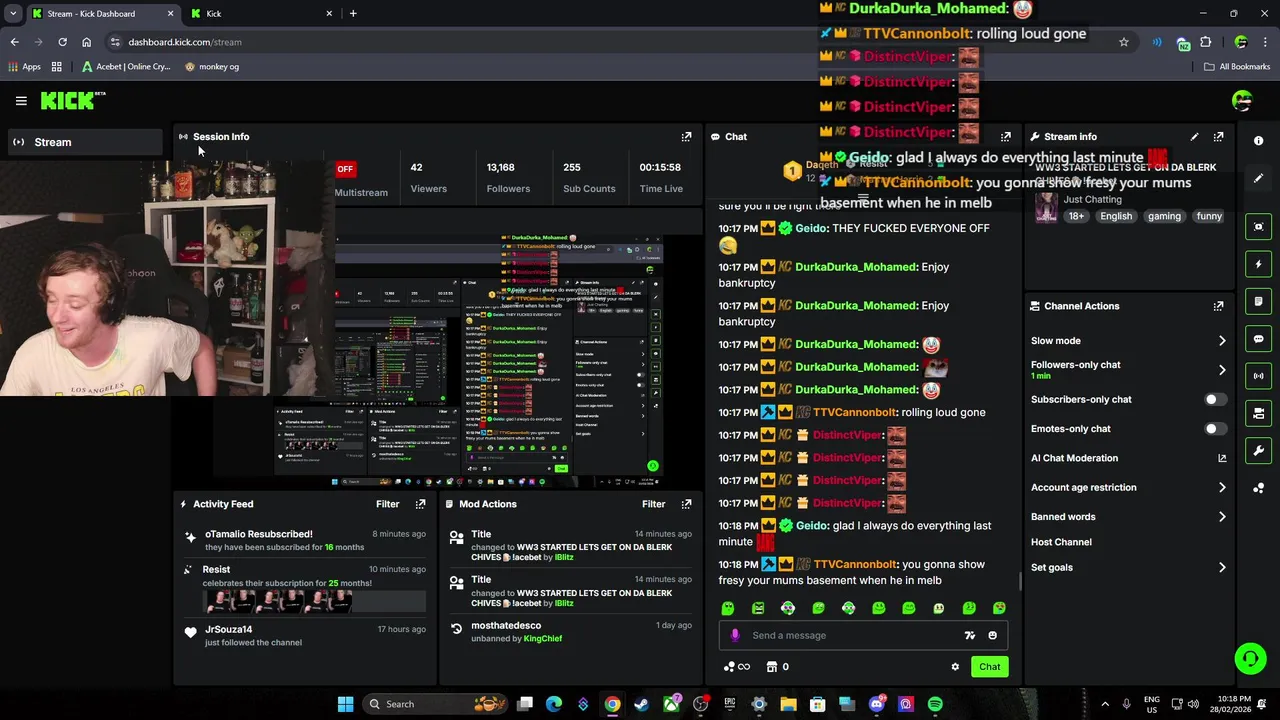Click the Host Channel option
This screenshot has height=720, width=1280.
pyautogui.click(x=1061, y=542)
